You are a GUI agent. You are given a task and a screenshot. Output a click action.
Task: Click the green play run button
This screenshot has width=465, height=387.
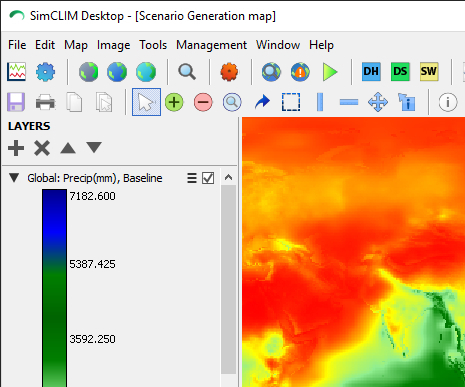coord(330,72)
